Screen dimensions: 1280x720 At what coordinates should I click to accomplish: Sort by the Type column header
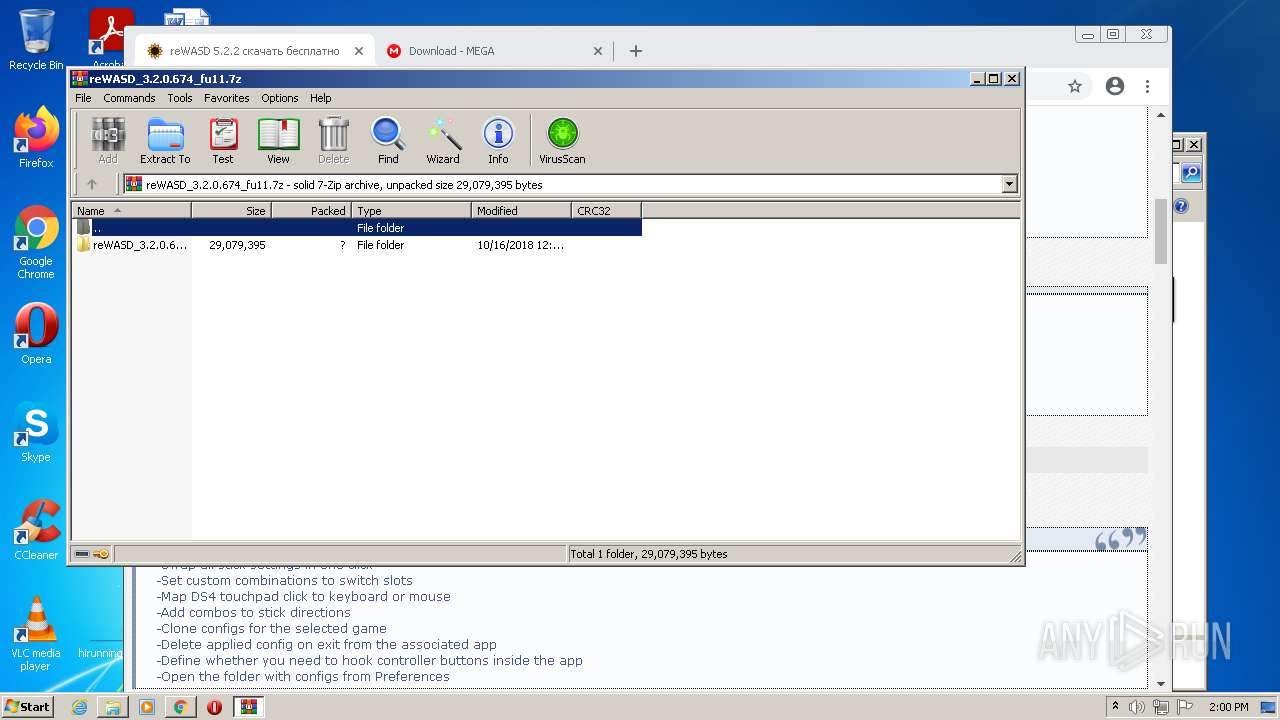412,211
